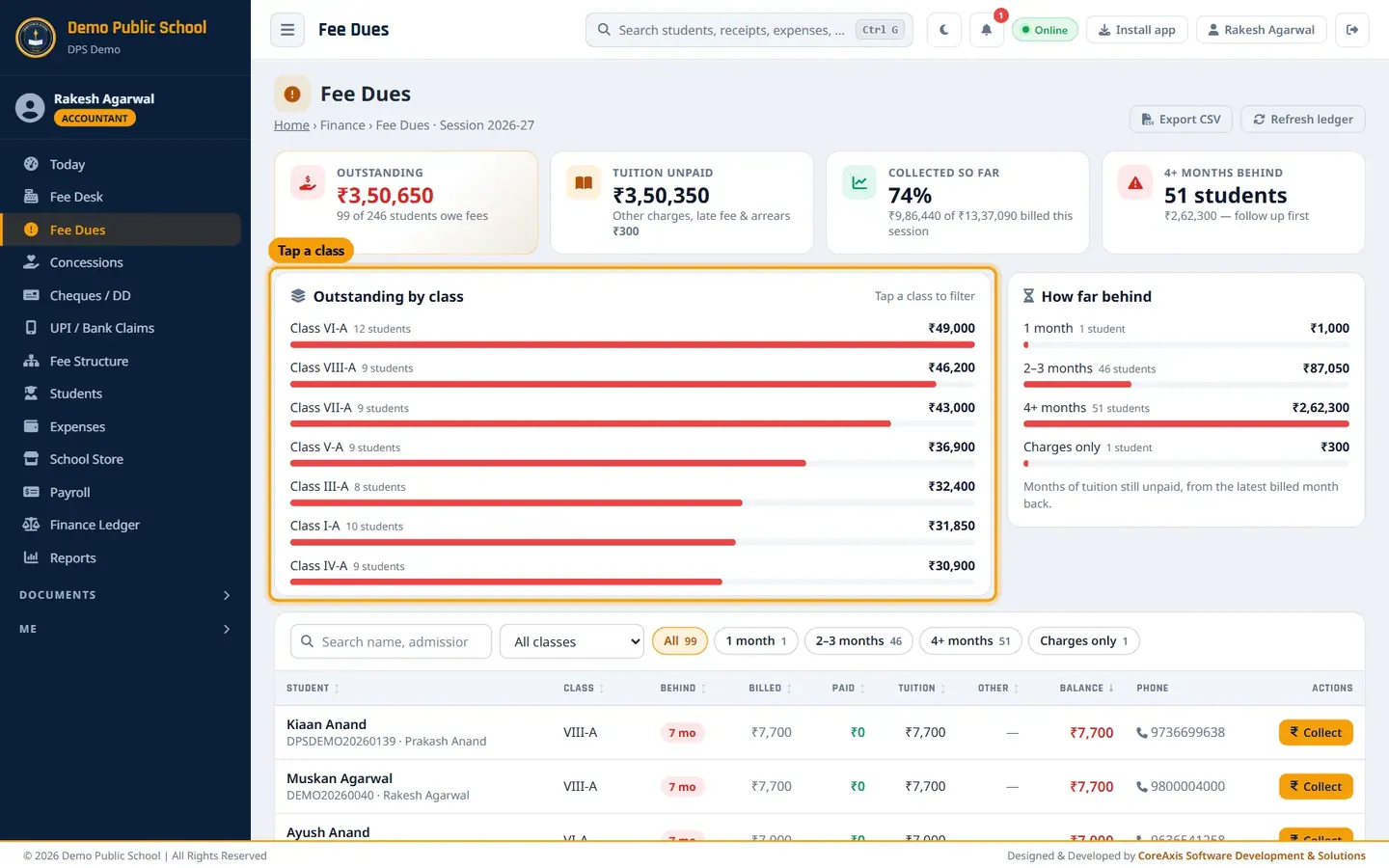Go to Fee Desk
Image resolution: width=1389 pixels, height=868 pixels.
point(121,197)
